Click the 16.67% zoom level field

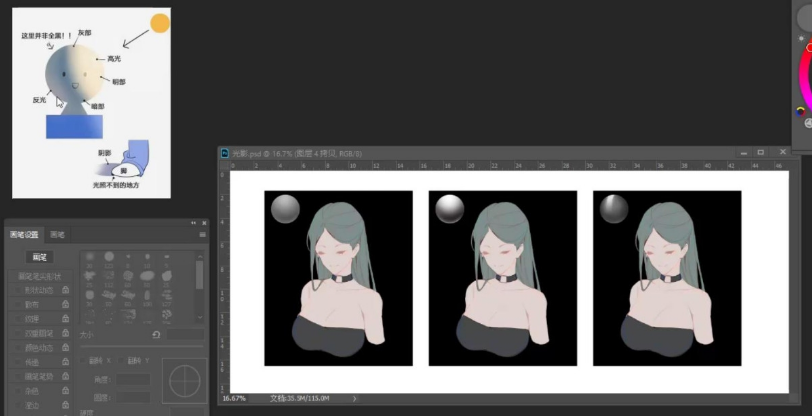point(234,398)
